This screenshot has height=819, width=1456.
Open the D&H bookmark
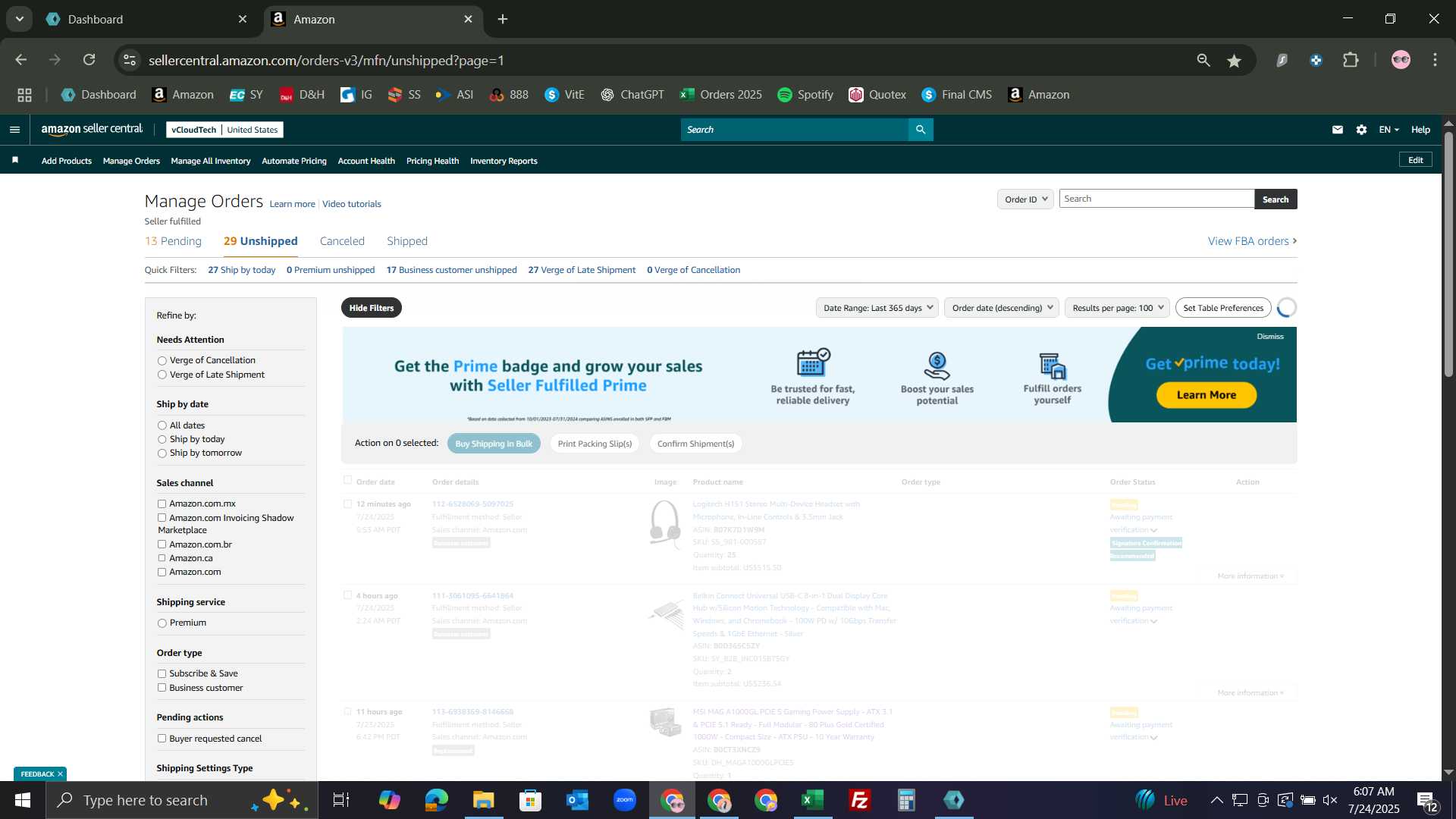coord(302,95)
